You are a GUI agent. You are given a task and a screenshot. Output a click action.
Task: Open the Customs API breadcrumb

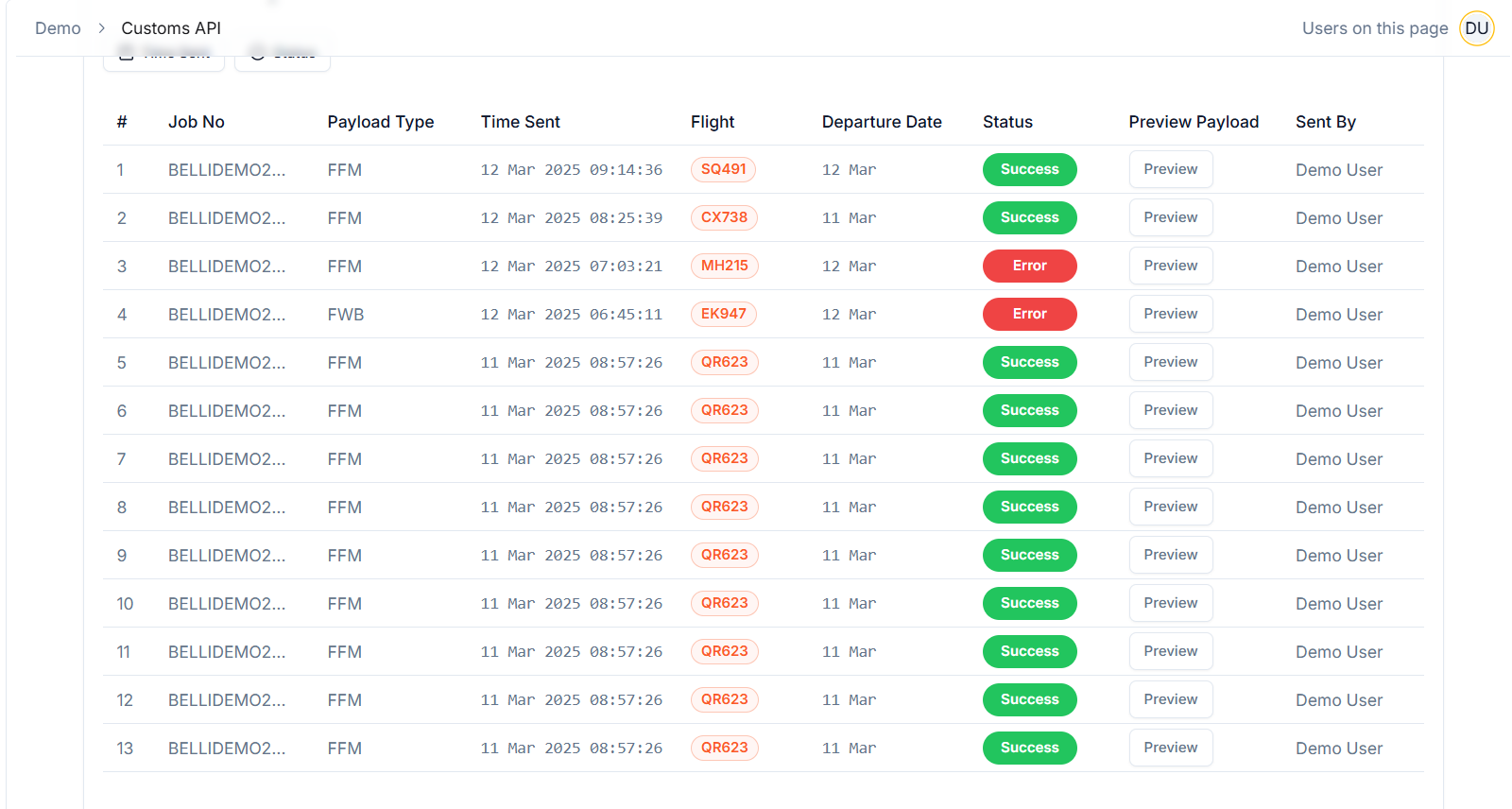point(171,28)
